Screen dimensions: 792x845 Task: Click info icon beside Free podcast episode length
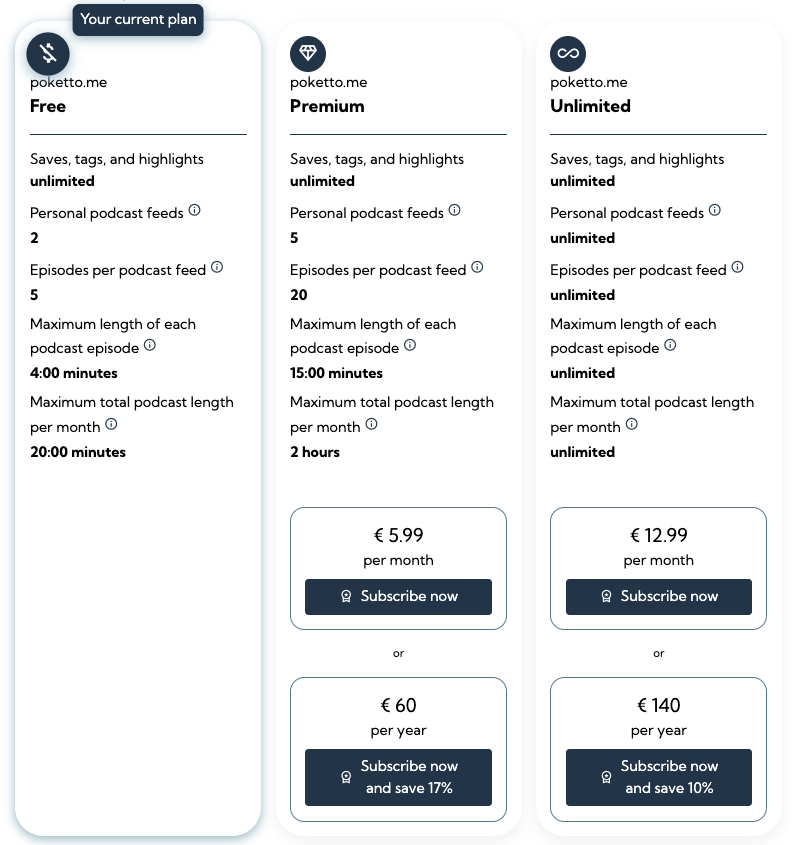click(x=150, y=345)
